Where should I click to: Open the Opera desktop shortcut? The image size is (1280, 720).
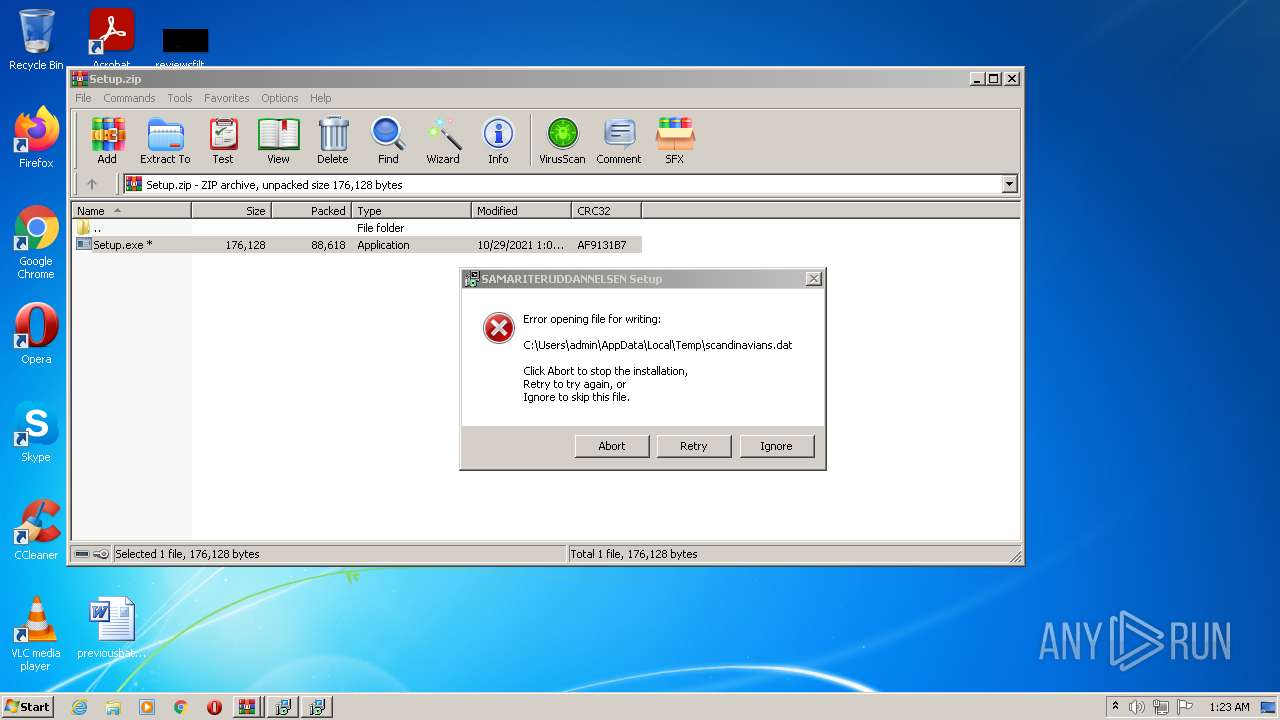coord(36,334)
